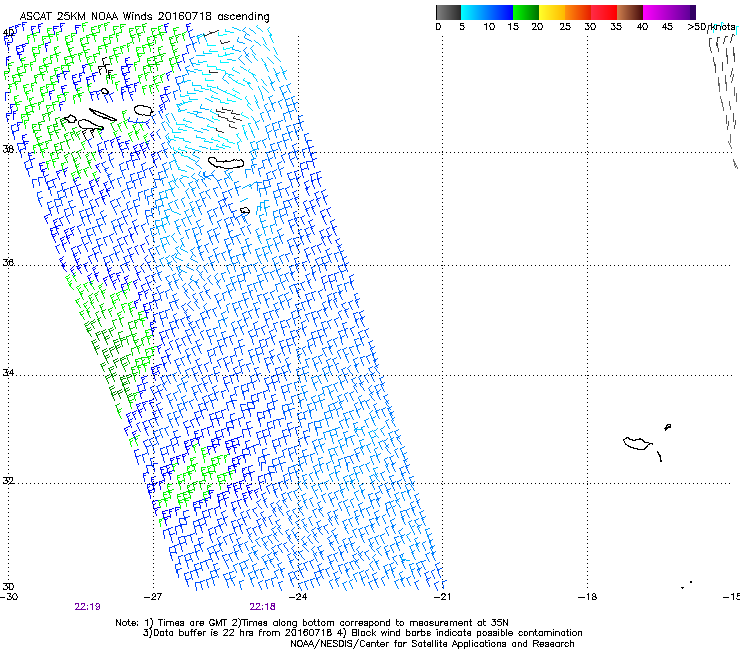Screen dimensions: 740x650
Task: Click the '34' latitude axis label
Action: click(8, 373)
